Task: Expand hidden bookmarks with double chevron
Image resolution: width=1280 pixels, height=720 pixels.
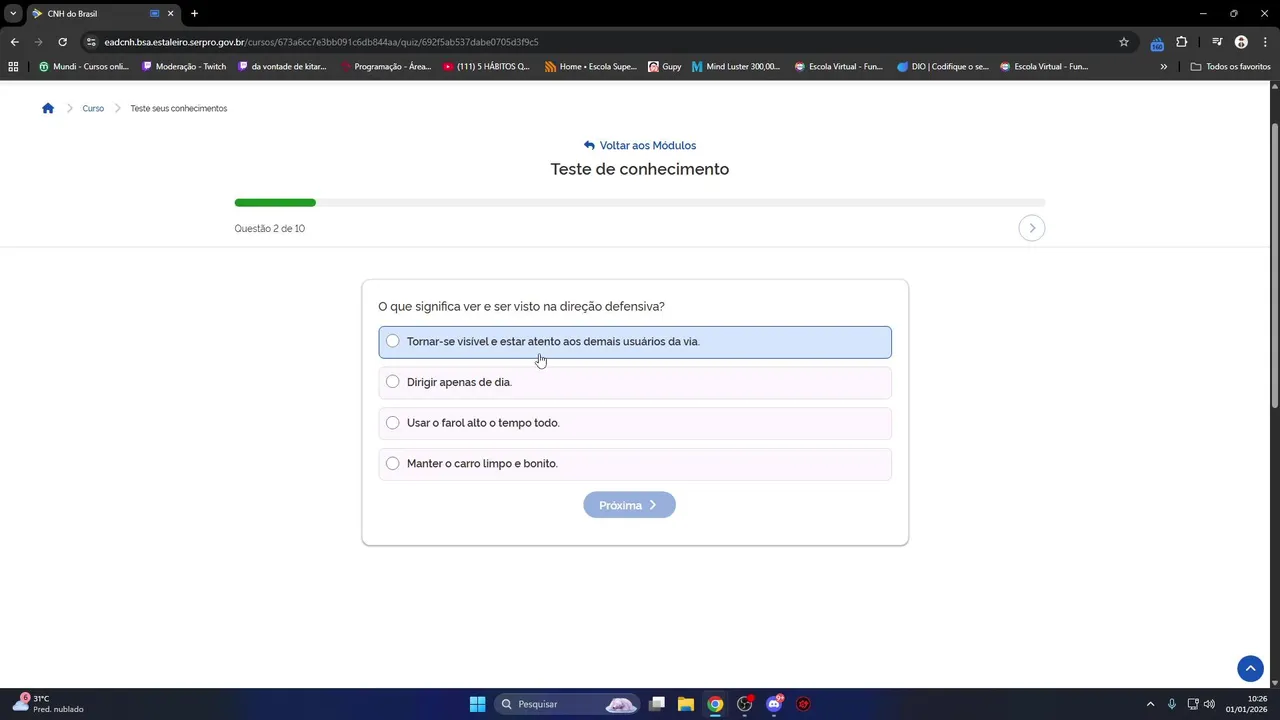Action: (x=1163, y=67)
